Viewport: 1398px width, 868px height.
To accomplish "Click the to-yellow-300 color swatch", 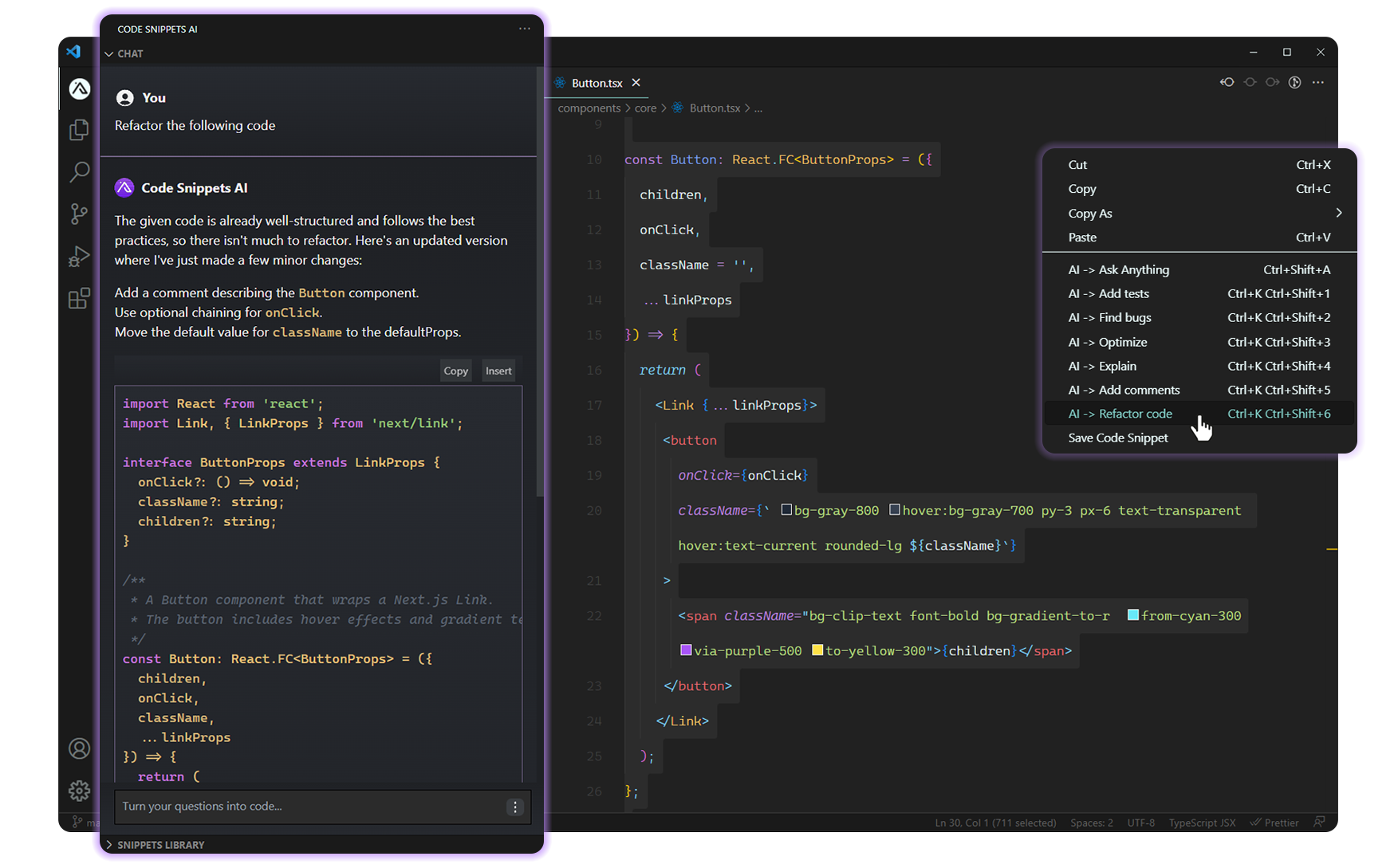I will pos(817,650).
